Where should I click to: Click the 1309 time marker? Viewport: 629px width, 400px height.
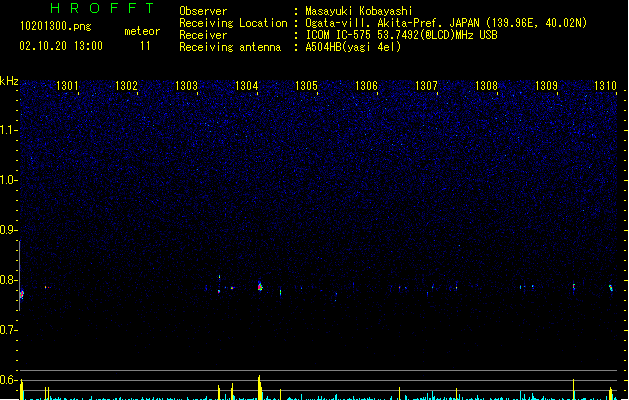tap(546, 86)
